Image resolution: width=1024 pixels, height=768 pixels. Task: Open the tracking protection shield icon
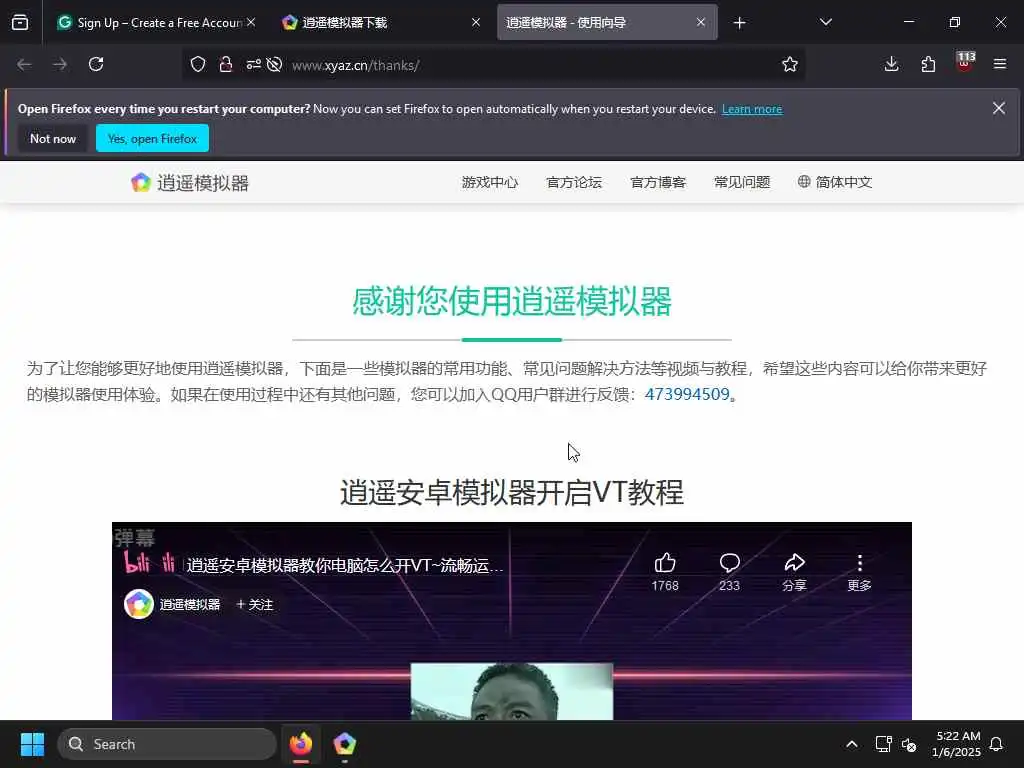pos(198,64)
